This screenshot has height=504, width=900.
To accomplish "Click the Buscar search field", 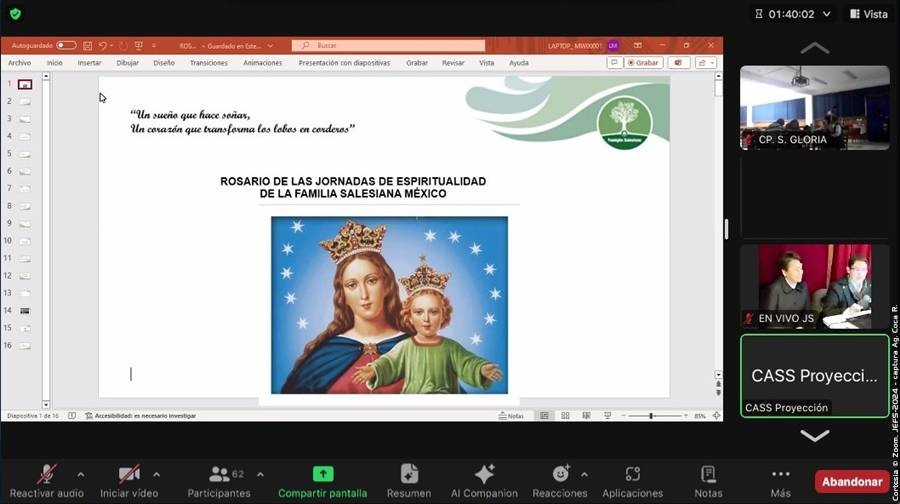I will [x=388, y=45].
